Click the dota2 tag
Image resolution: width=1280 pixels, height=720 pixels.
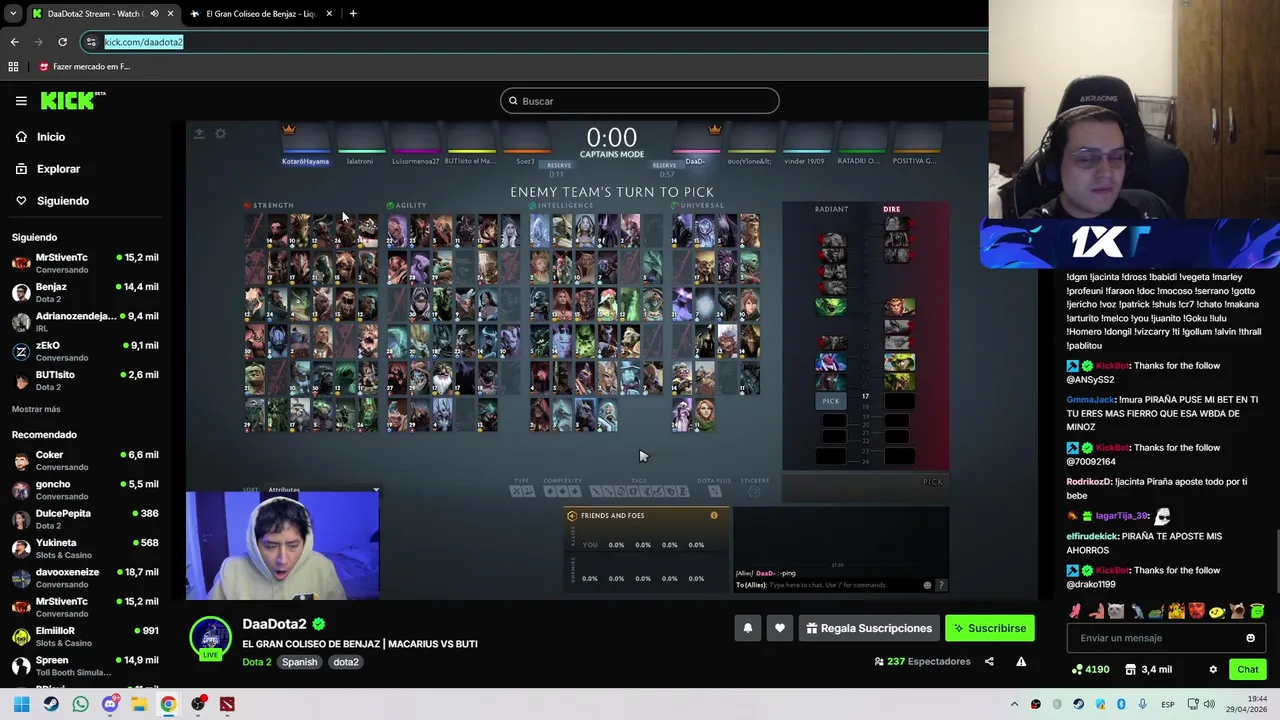coord(346,662)
